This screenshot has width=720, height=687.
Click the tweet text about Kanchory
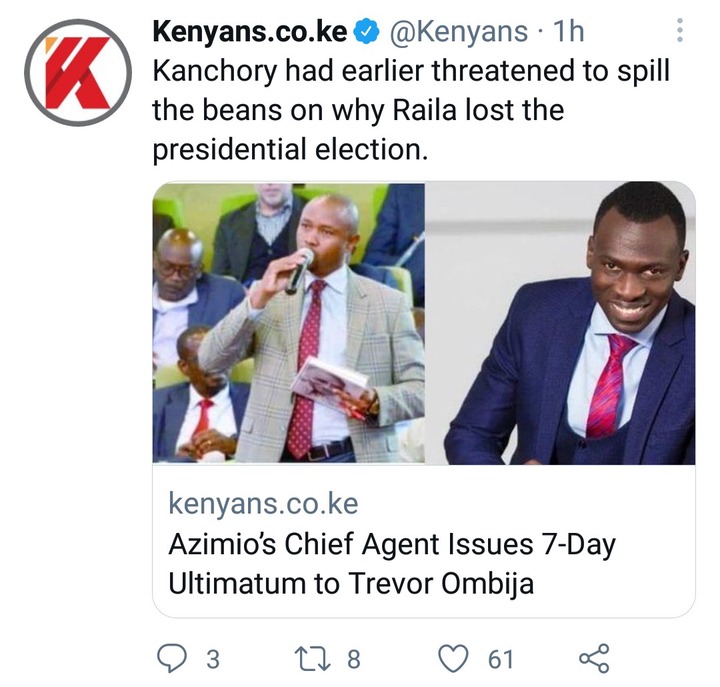(411, 110)
